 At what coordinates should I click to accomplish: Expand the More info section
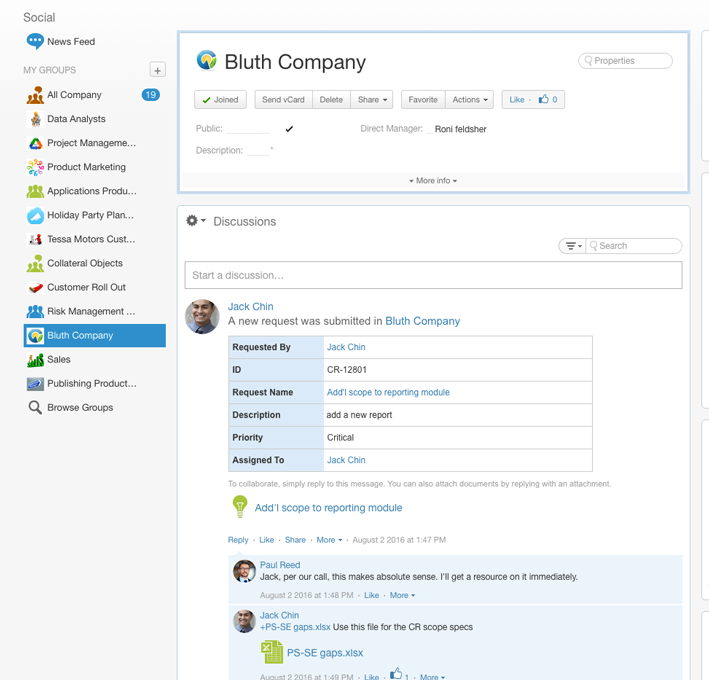433,180
